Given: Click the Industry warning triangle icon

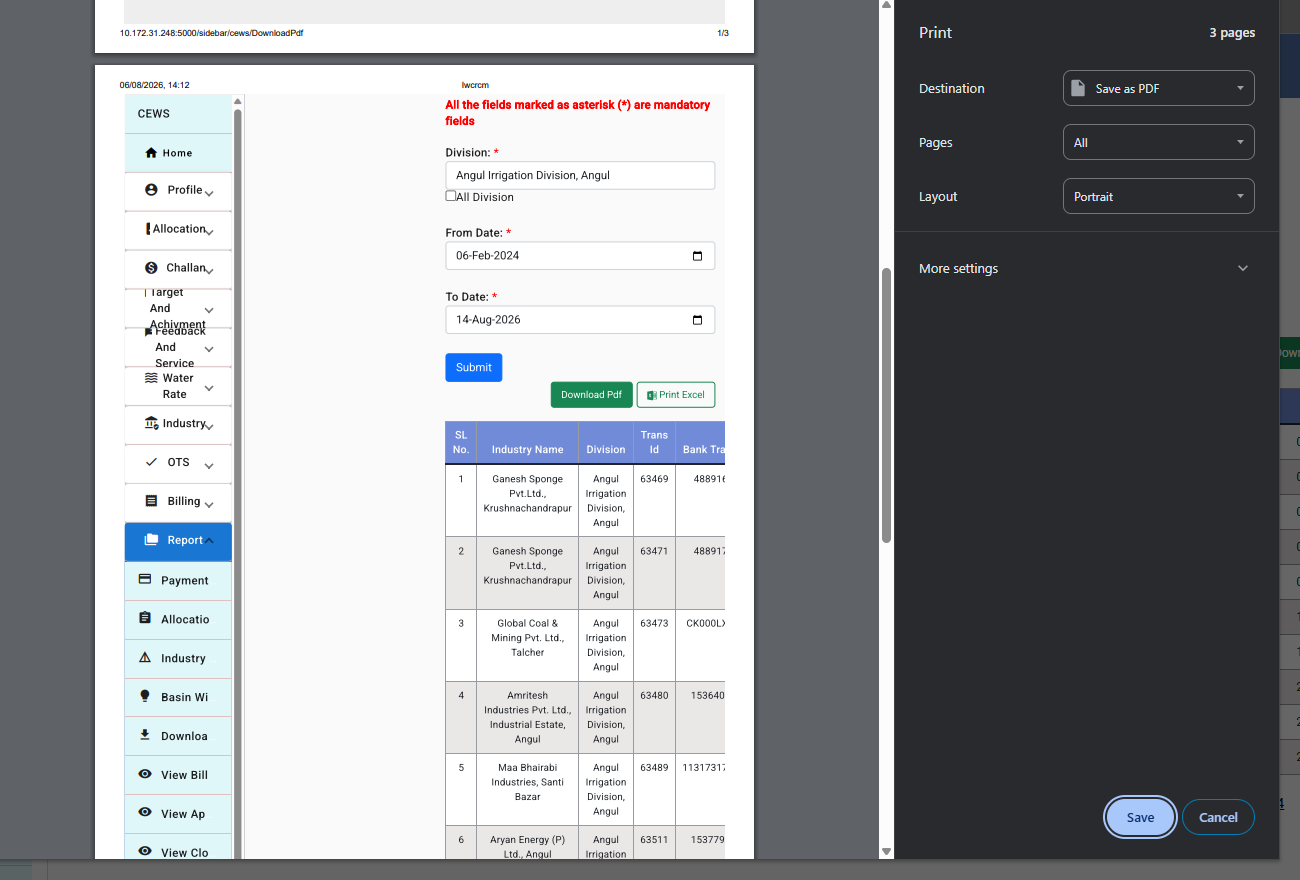Looking at the screenshot, I should [x=144, y=657].
